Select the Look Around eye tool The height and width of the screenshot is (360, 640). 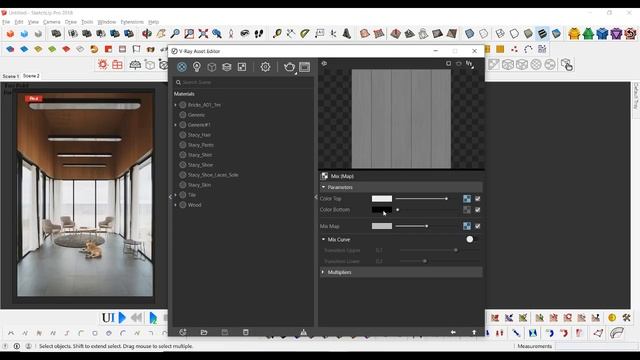click(x=245, y=33)
